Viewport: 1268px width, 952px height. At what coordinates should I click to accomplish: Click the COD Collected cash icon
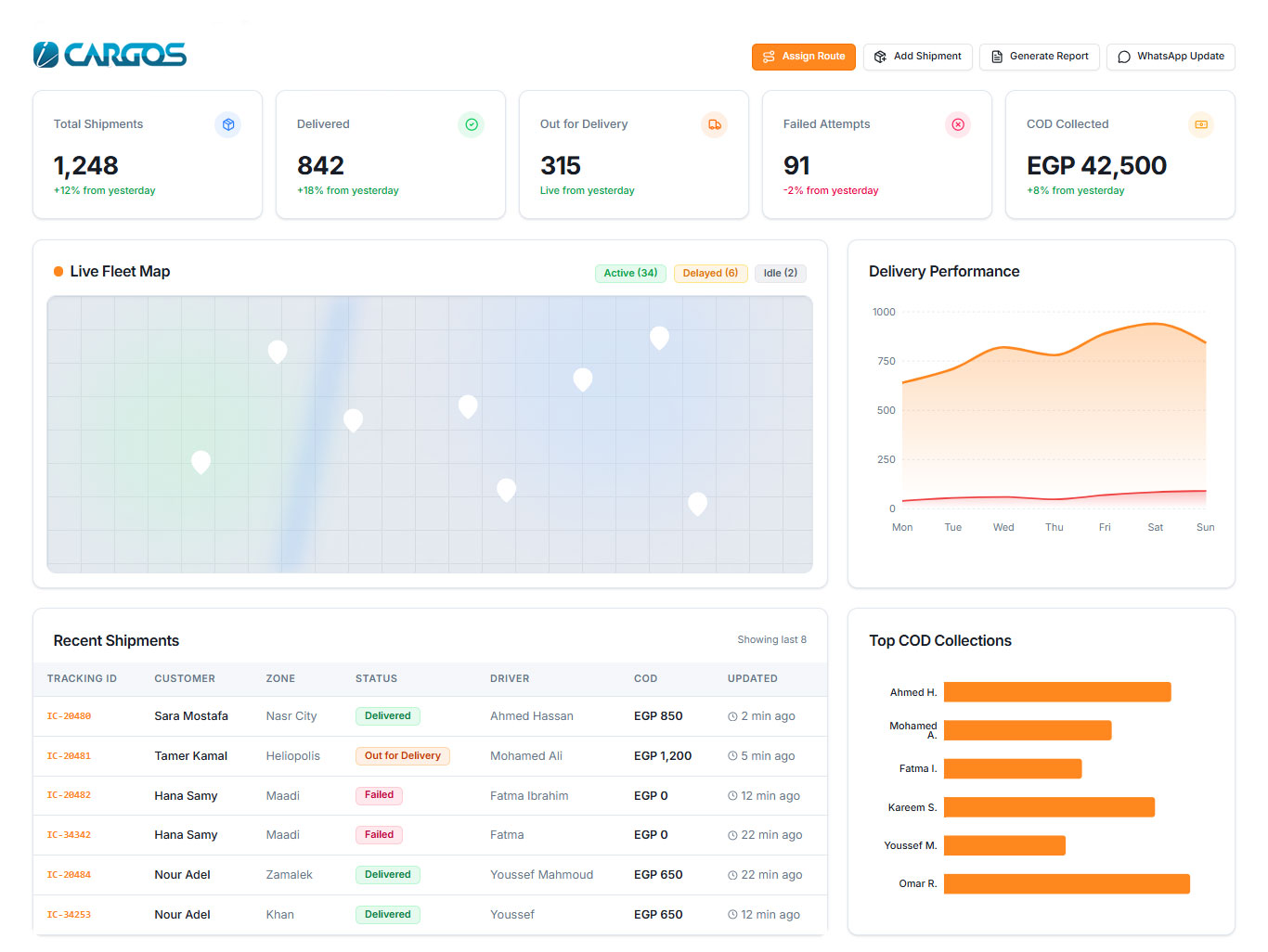pyautogui.click(x=1201, y=124)
